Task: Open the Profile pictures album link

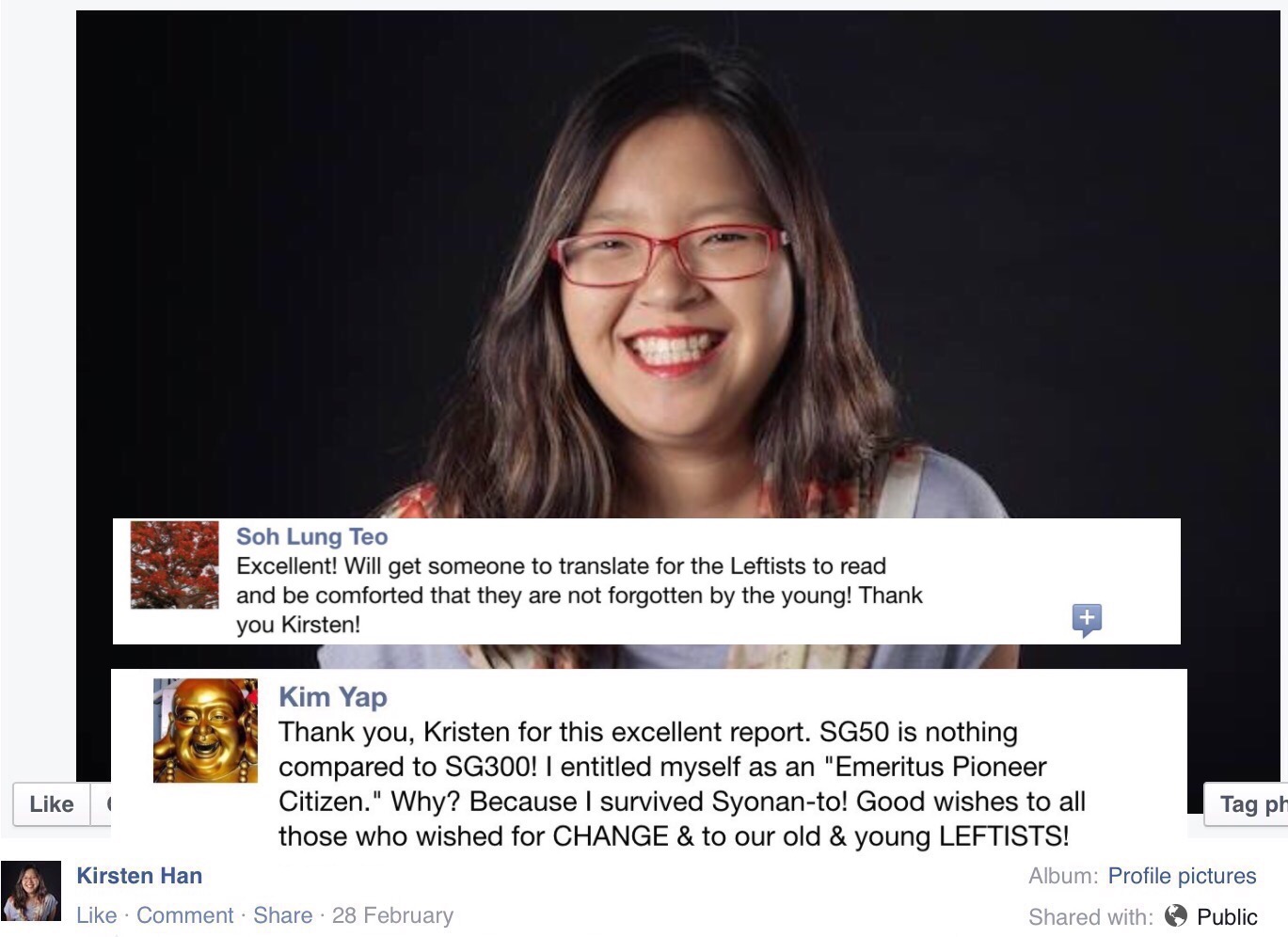Action: pyautogui.click(x=1182, y=876)
